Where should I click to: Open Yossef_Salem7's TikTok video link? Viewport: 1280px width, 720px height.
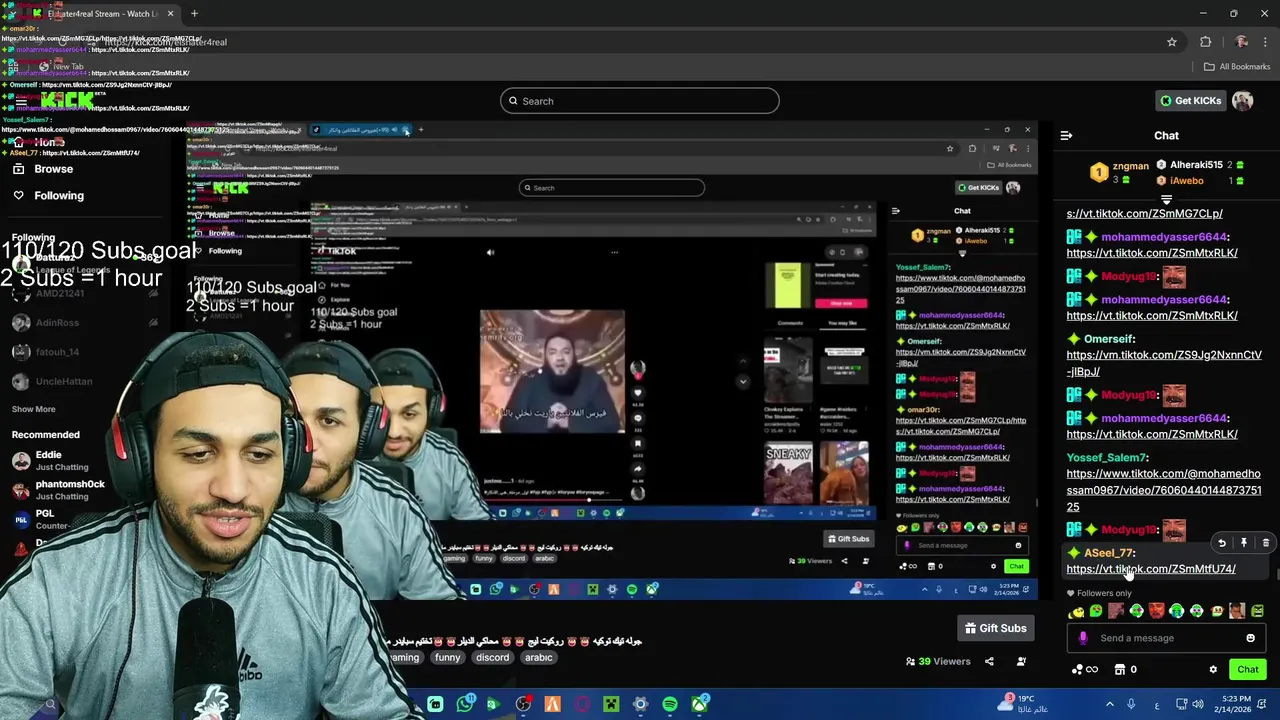1163,490
